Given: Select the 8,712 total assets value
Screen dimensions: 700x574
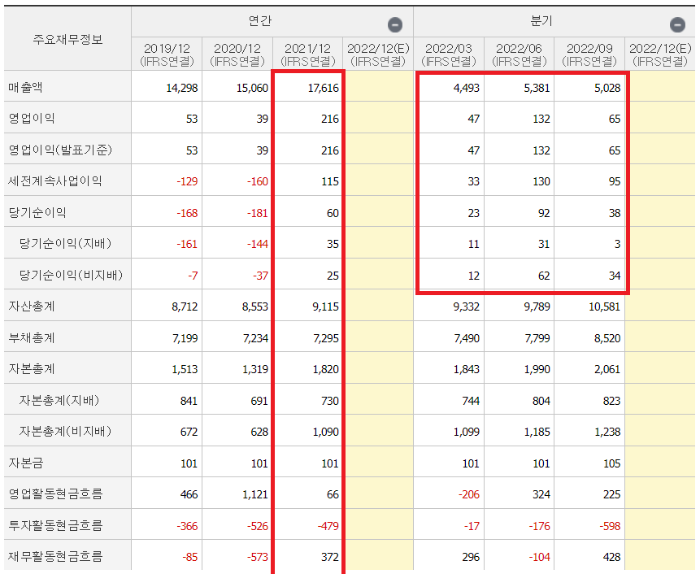Looking at the screenshot, I should pos(184,307).
